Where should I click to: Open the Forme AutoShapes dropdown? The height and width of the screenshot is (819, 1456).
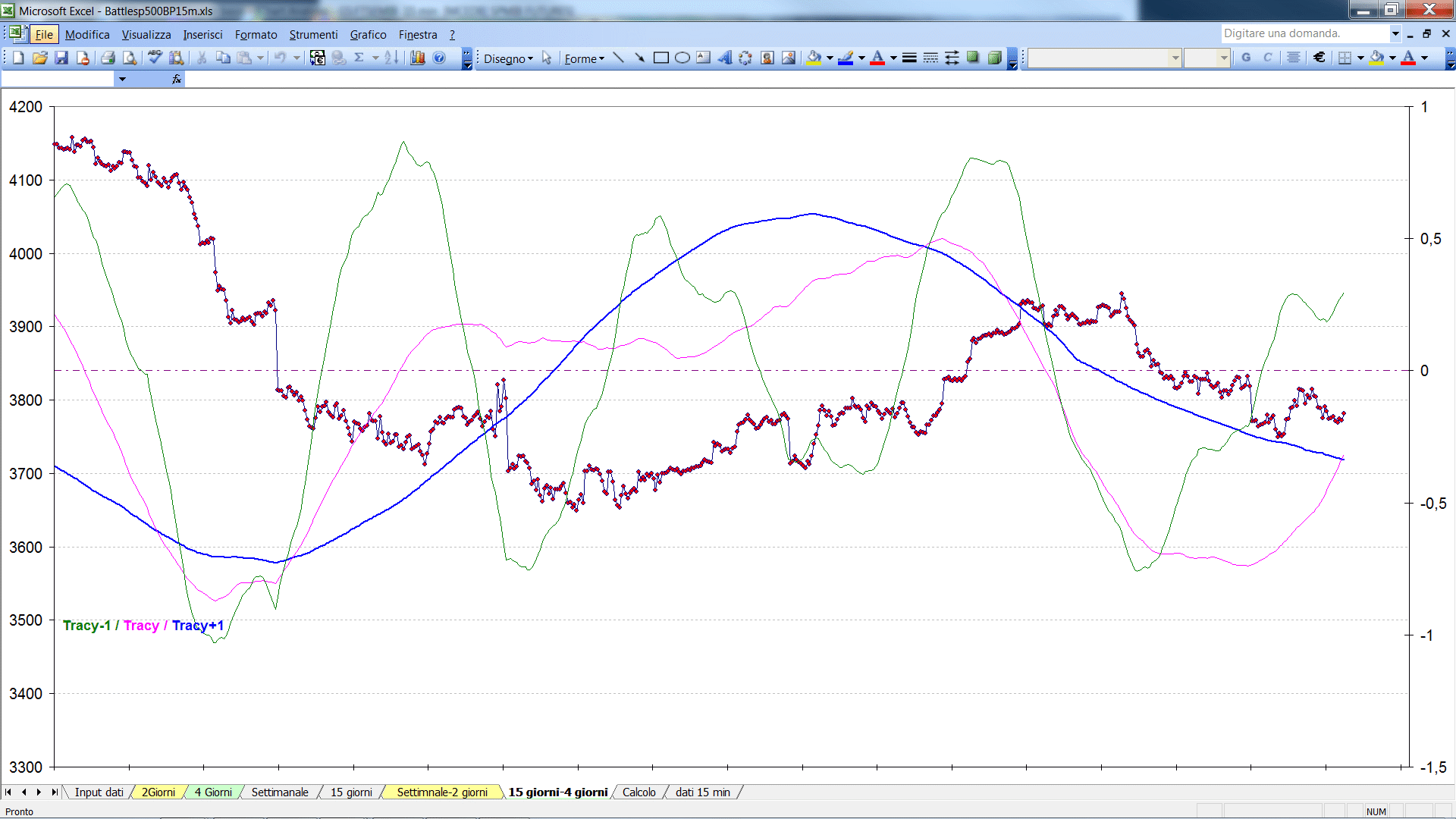(x=584, y=58)
